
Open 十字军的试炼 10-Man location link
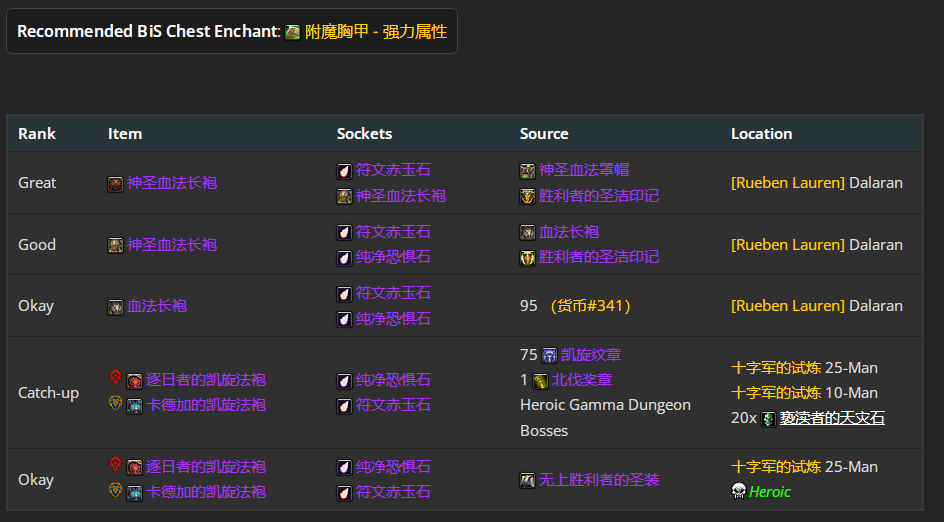pos(776,392)
